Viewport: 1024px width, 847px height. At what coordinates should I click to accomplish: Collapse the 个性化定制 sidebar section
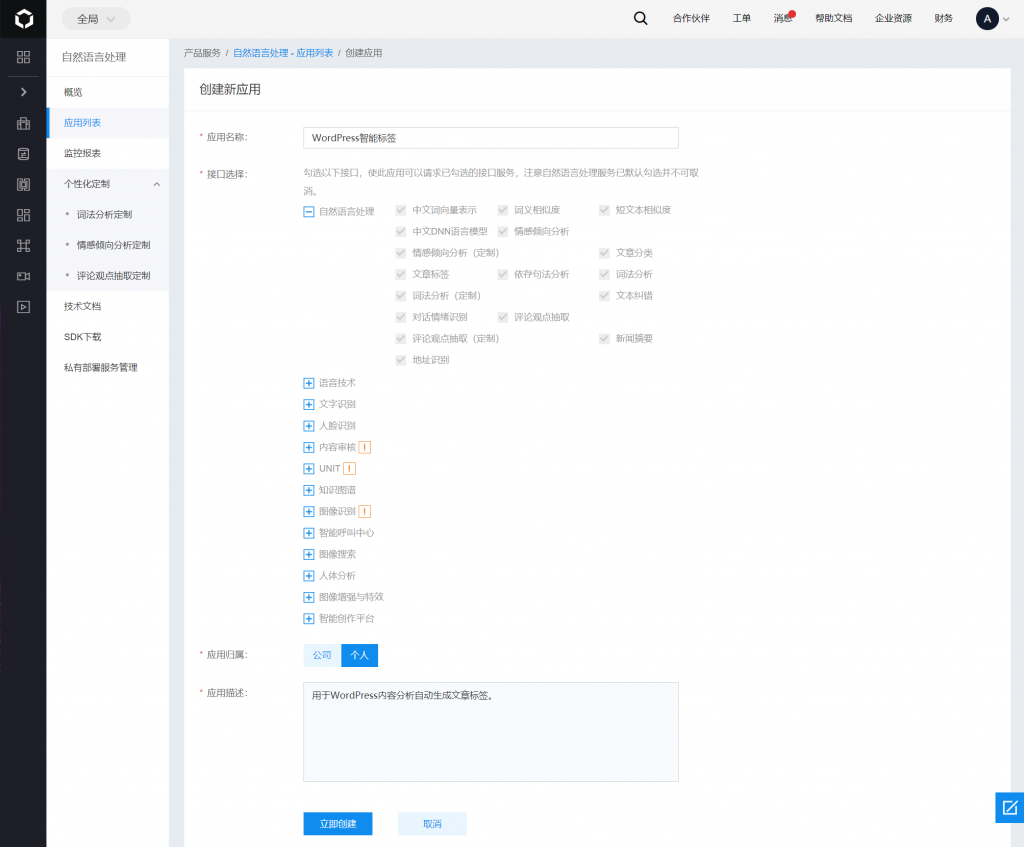click(x=156, y=184)
